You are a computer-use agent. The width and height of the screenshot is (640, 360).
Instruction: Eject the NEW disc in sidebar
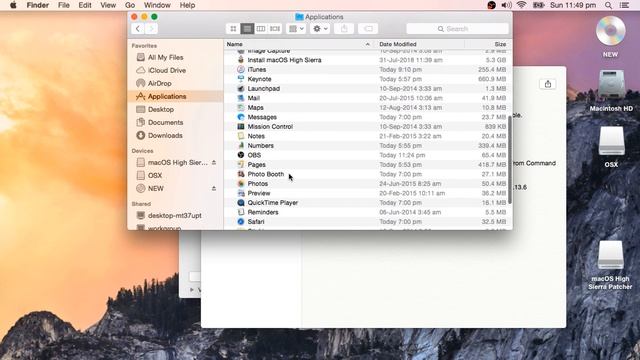[214, 189]
